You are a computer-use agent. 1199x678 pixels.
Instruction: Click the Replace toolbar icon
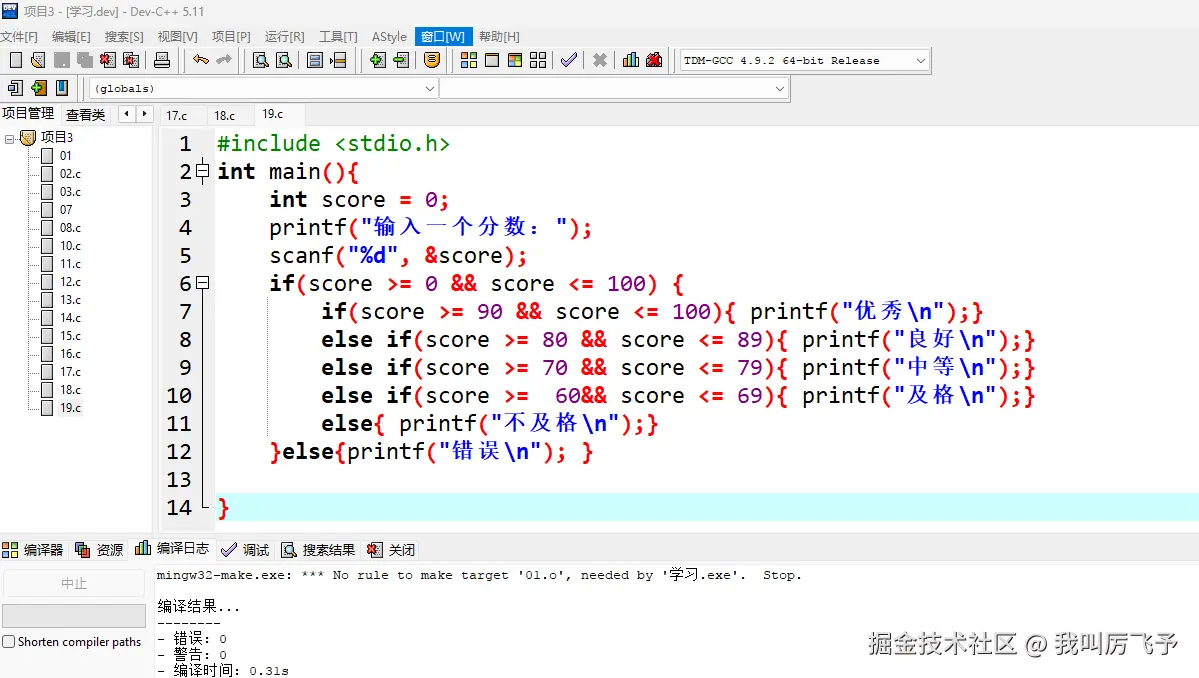point(283,60)
